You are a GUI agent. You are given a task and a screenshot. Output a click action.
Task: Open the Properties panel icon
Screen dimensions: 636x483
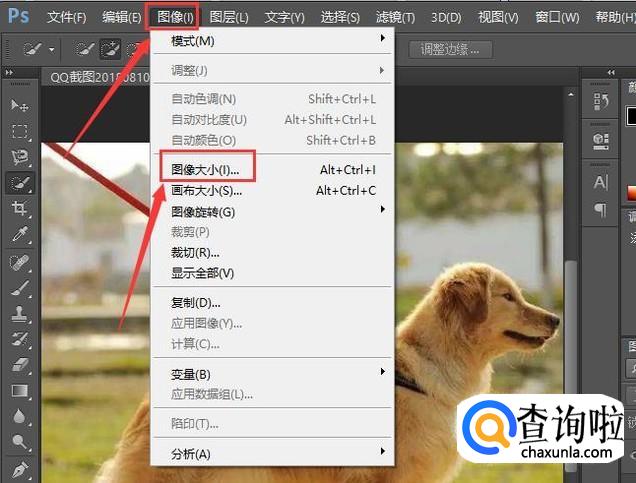(x=601, y=142)
